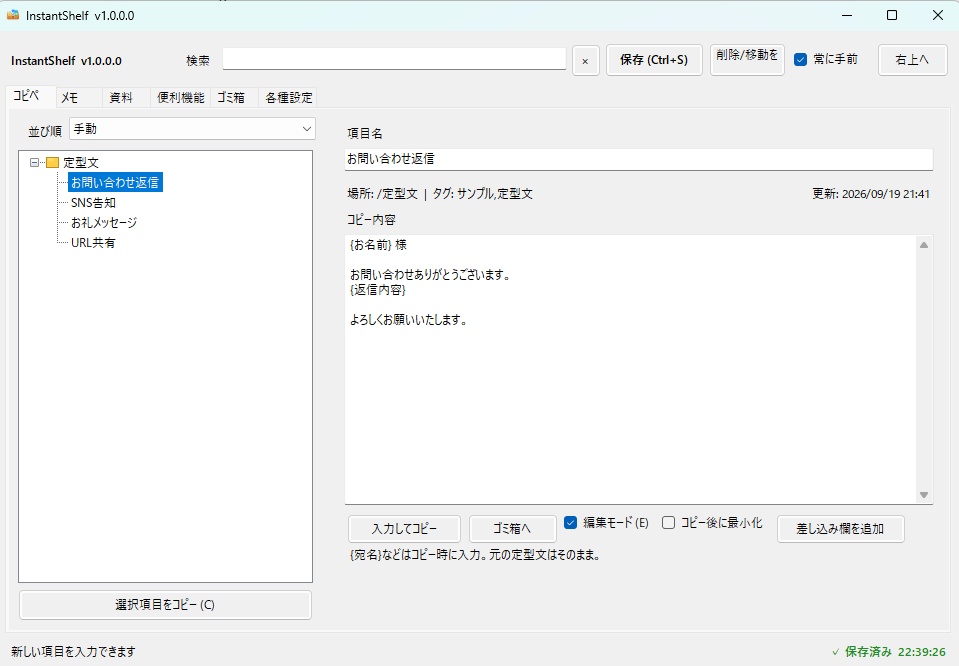
Task: Click the 保存 (Ctrl+S) button
Action: click(x=654, y=60)
